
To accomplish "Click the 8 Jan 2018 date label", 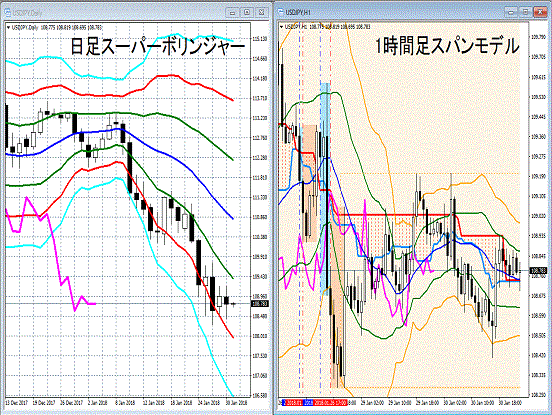I will pos(124,402).
